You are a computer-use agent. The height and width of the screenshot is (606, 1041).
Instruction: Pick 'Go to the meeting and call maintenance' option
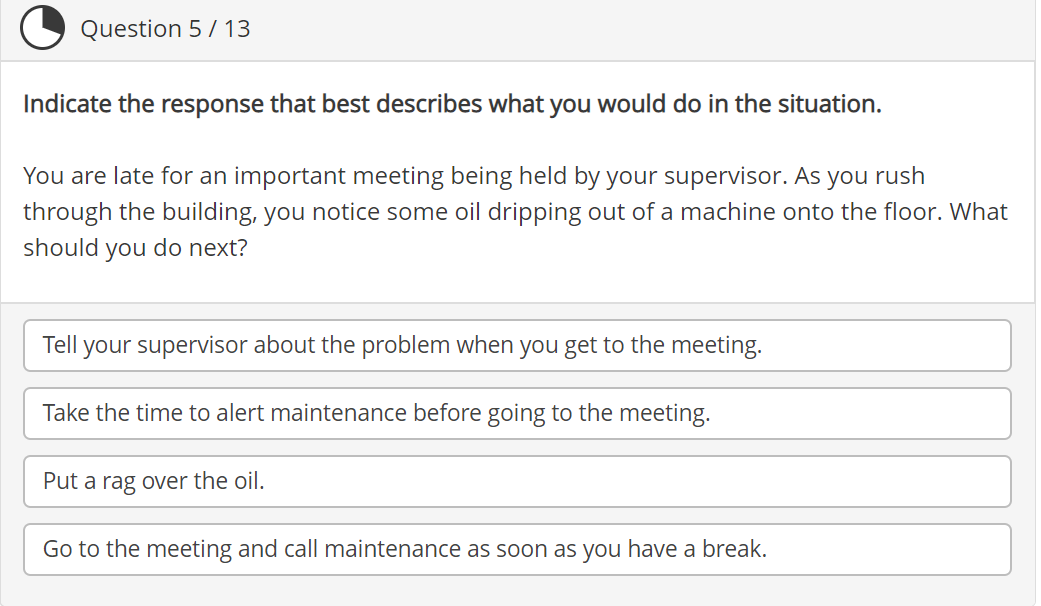[x=517, y=549]
